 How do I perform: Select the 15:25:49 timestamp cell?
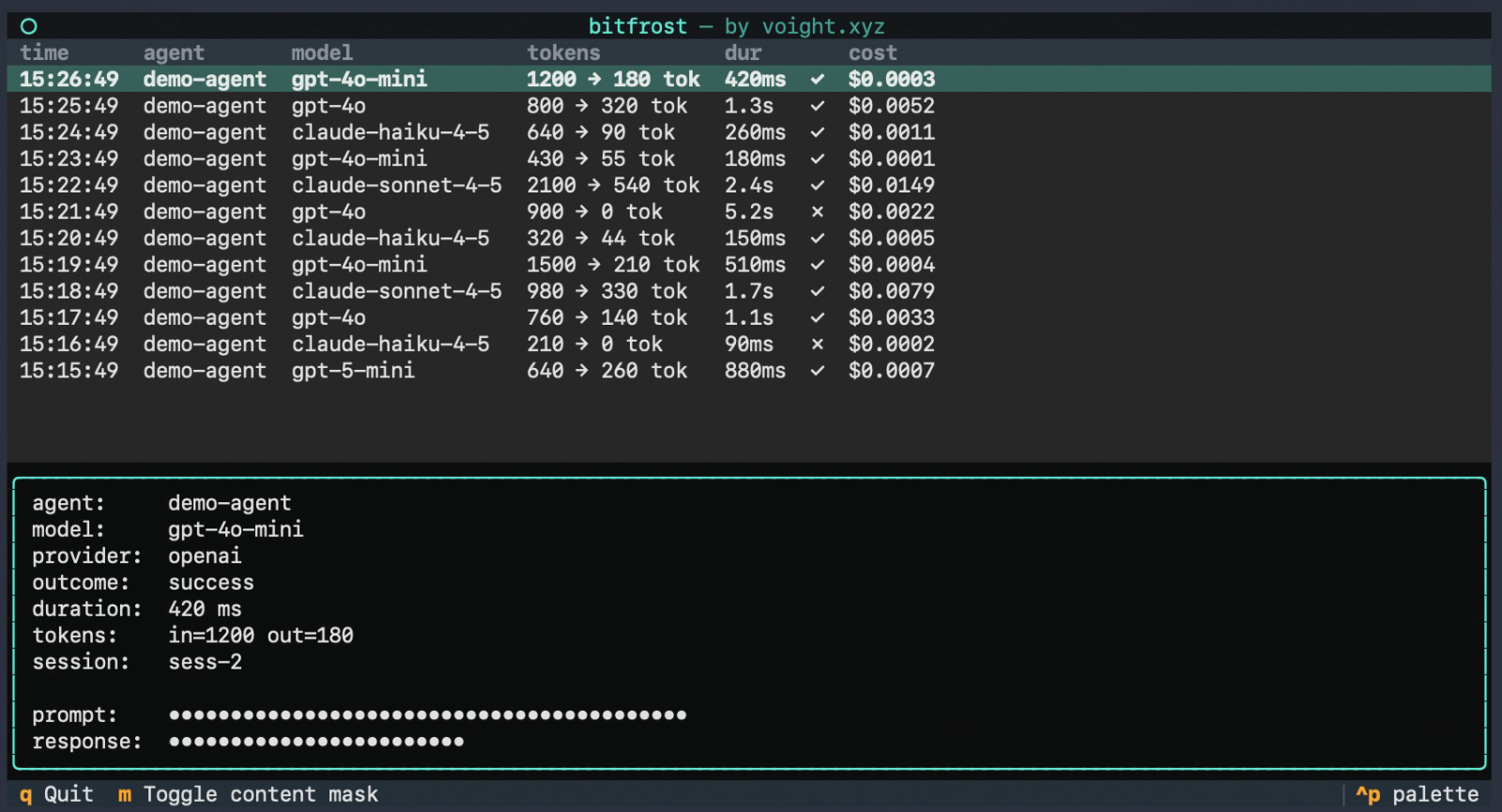69,106
